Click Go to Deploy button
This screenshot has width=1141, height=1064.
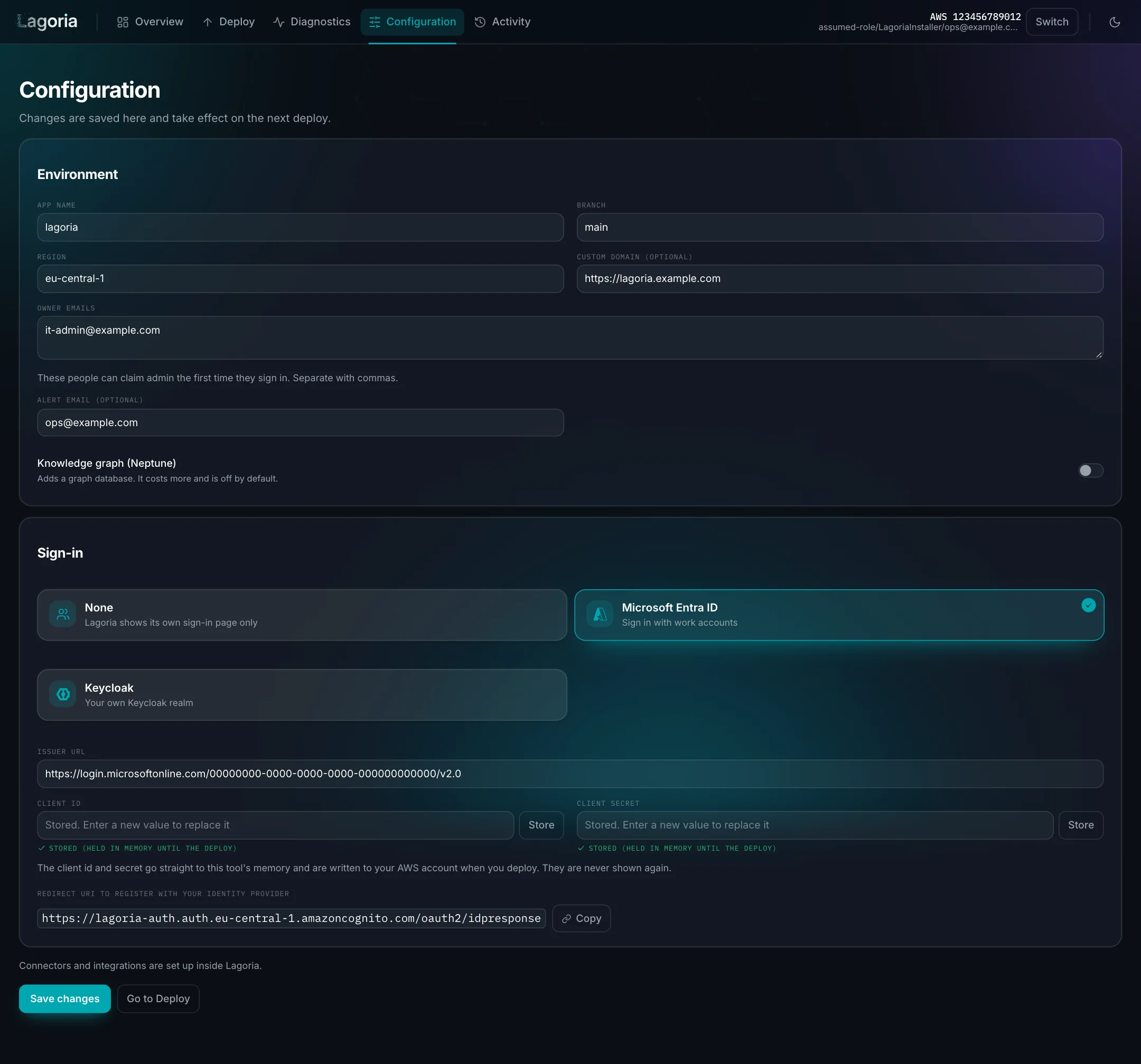click(158, 999)
